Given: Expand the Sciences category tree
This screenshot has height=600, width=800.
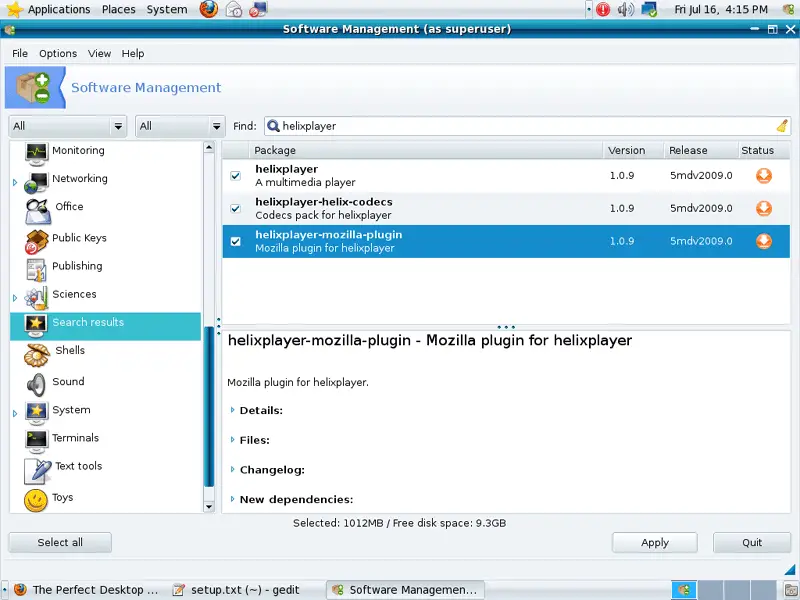Looking at the screenshot, I should pos(15,298).
